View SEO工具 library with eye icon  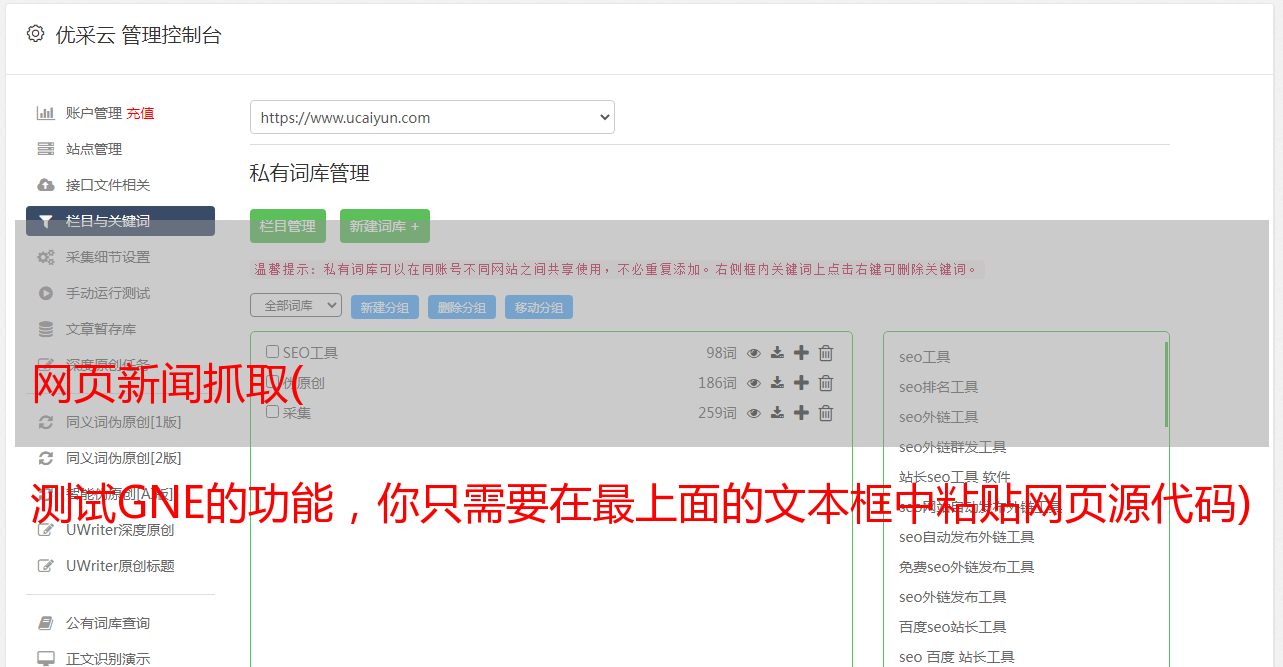coord(754,353)
